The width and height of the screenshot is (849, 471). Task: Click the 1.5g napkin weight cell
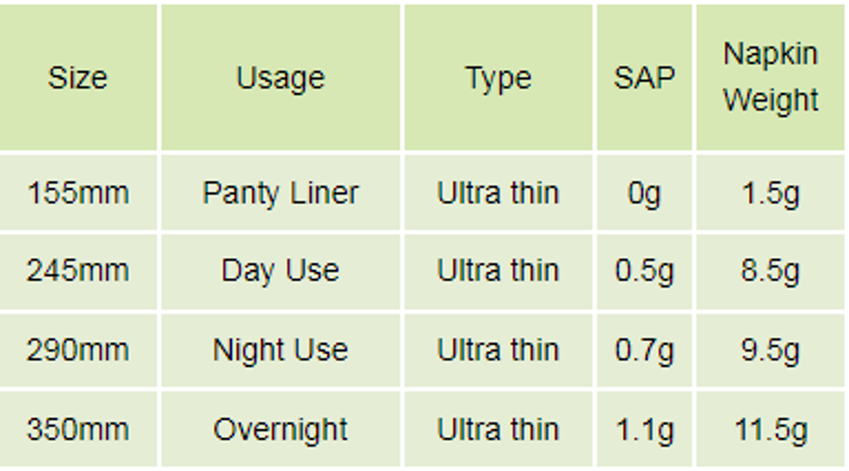pyautogui.click(x=770, y=192)
